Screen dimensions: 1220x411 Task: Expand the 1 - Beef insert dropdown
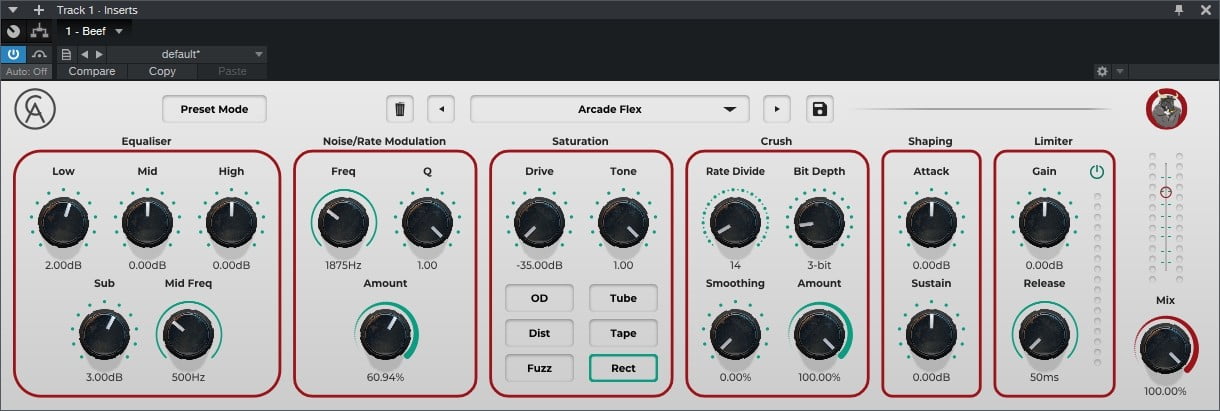coord(119,31)
